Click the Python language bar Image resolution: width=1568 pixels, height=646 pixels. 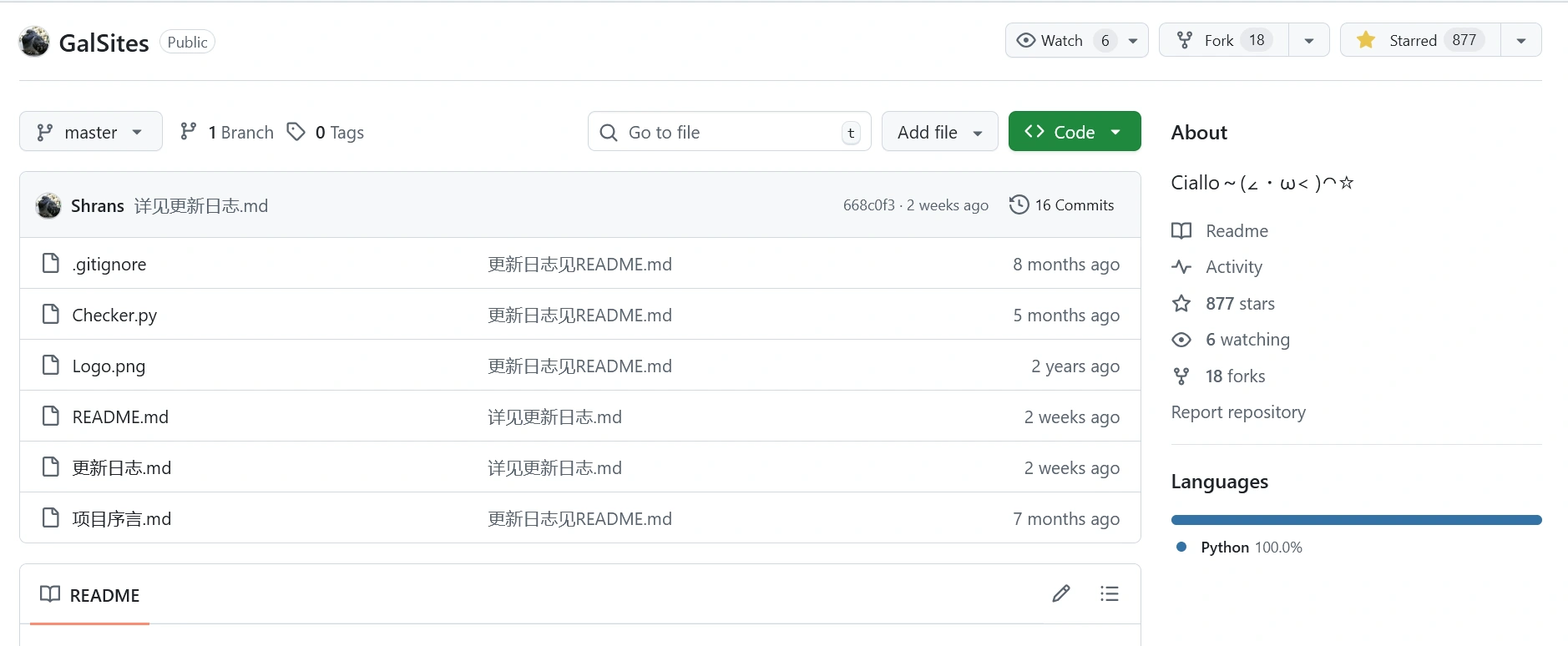click(1355, 520)
